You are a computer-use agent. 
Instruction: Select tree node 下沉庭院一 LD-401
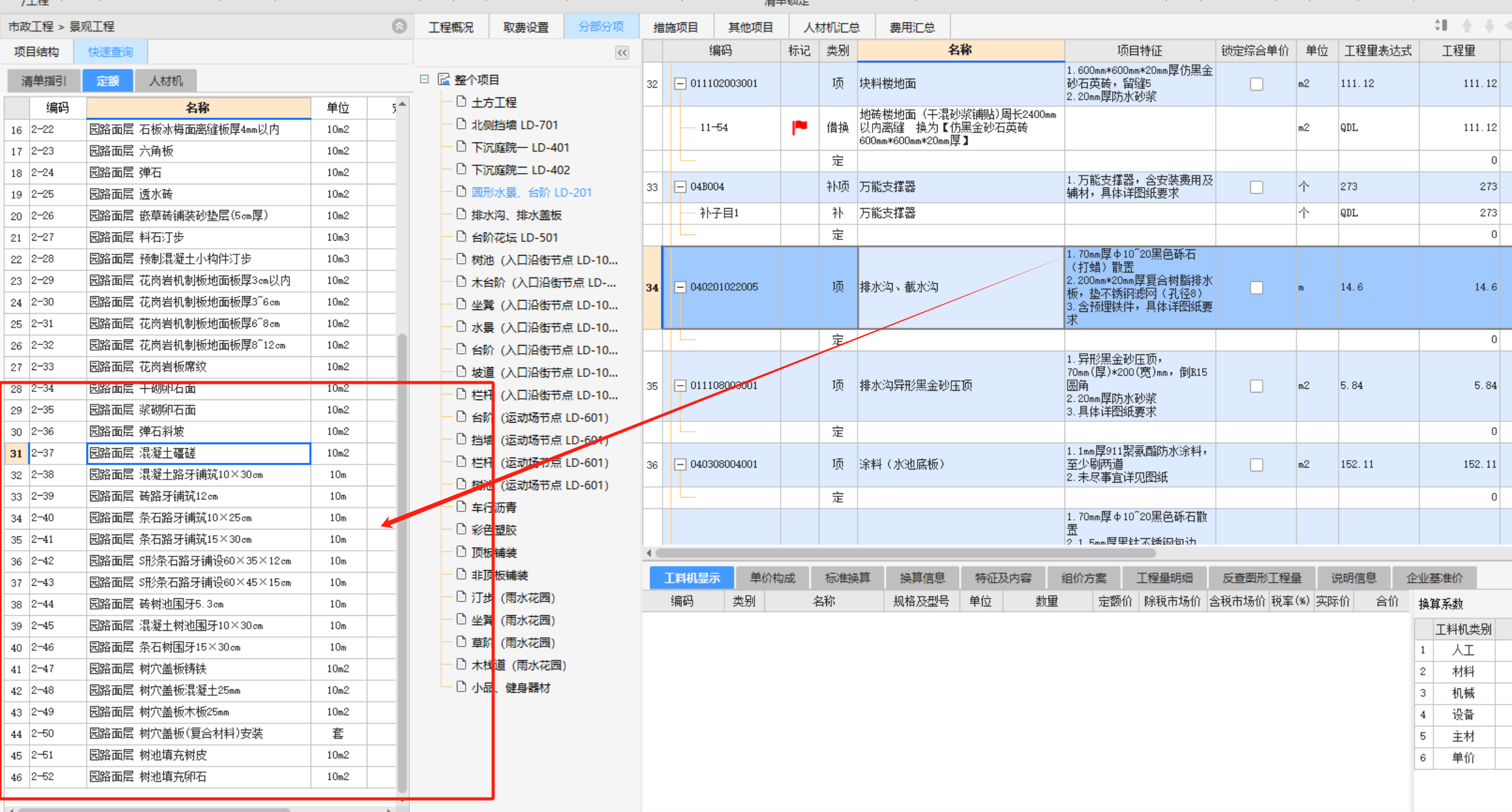(x=520, y=148)
